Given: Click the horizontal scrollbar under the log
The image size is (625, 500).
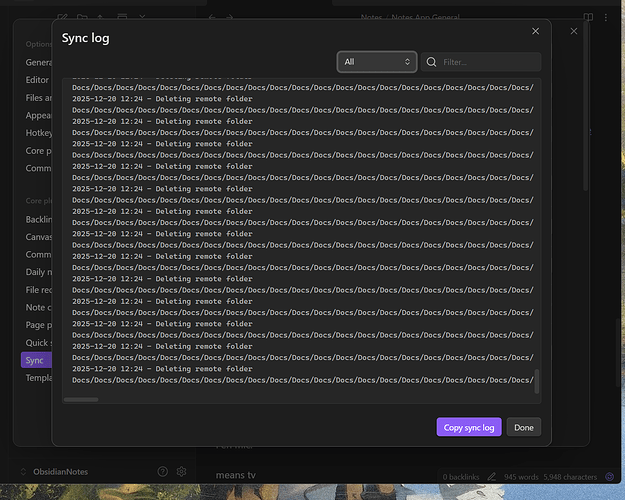Looking at the screenshot, I should 82,399.
